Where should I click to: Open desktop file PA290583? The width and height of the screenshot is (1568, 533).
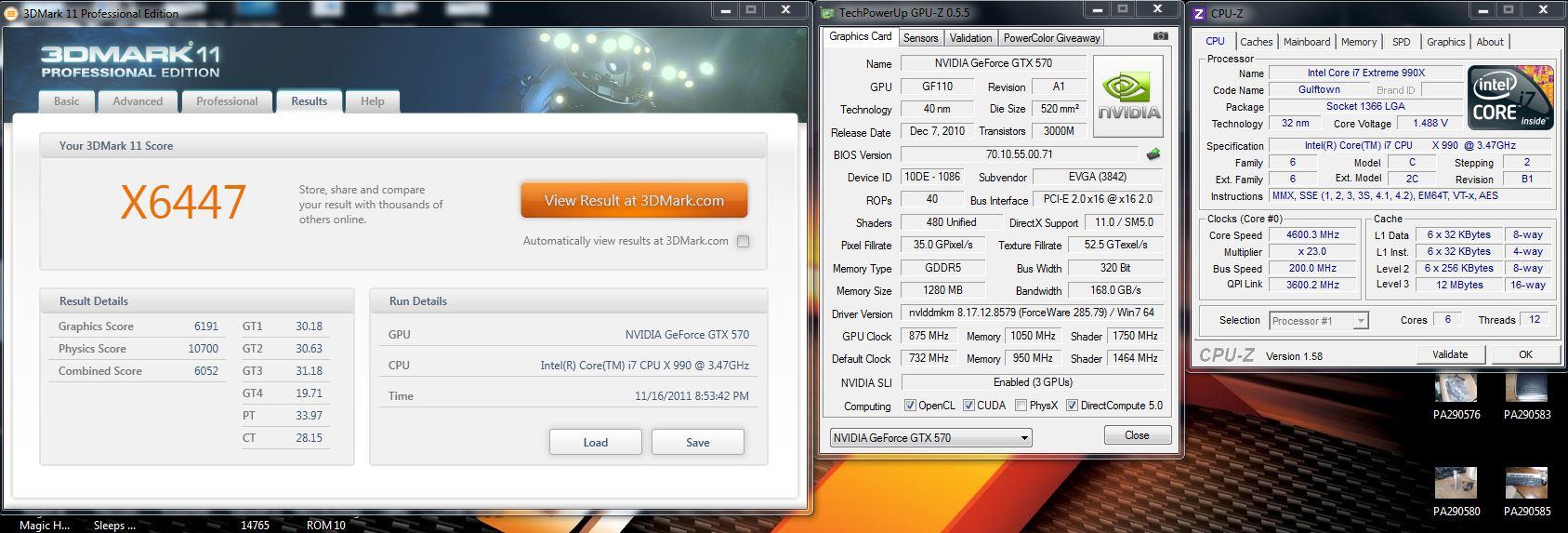click(1527, 397)
